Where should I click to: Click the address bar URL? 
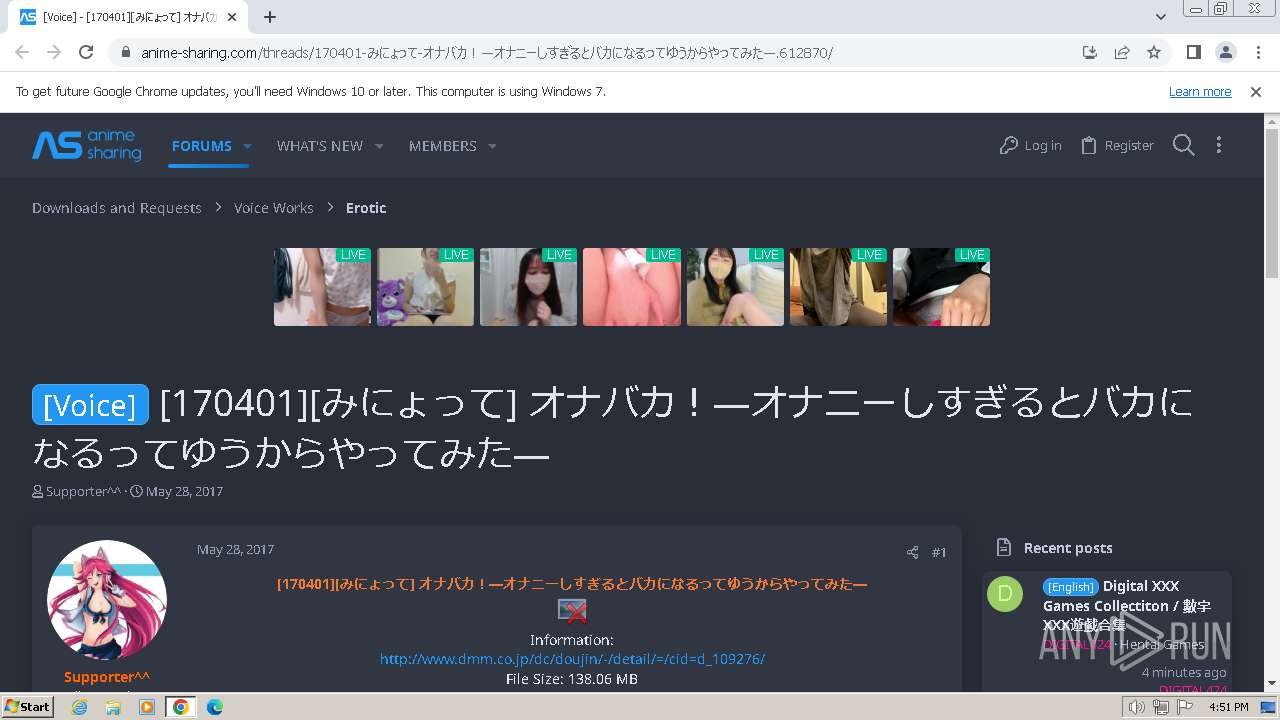pos(487,53)
